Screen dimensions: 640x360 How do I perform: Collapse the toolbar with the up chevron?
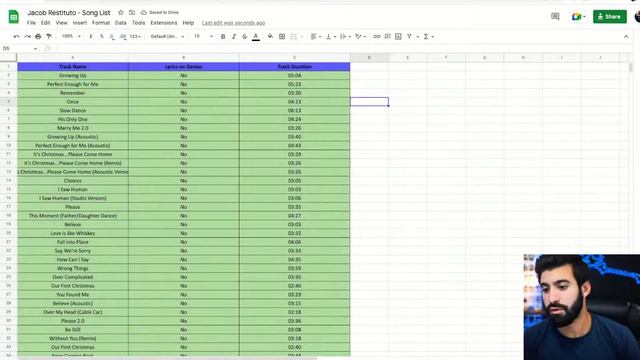[626, 37]
